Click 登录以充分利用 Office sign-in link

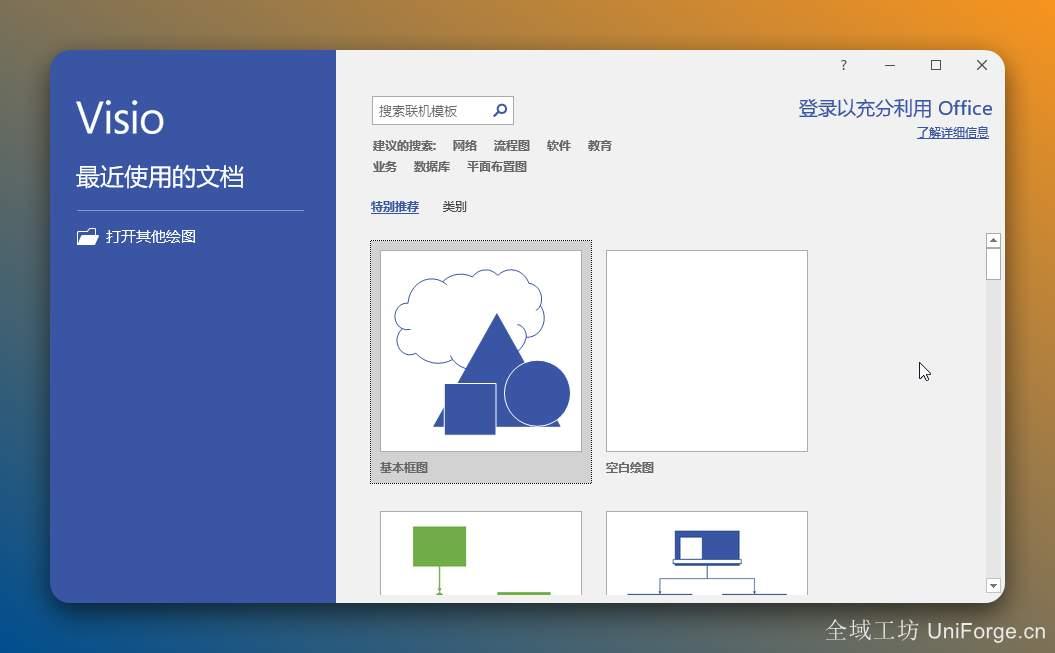coord(895,108)
